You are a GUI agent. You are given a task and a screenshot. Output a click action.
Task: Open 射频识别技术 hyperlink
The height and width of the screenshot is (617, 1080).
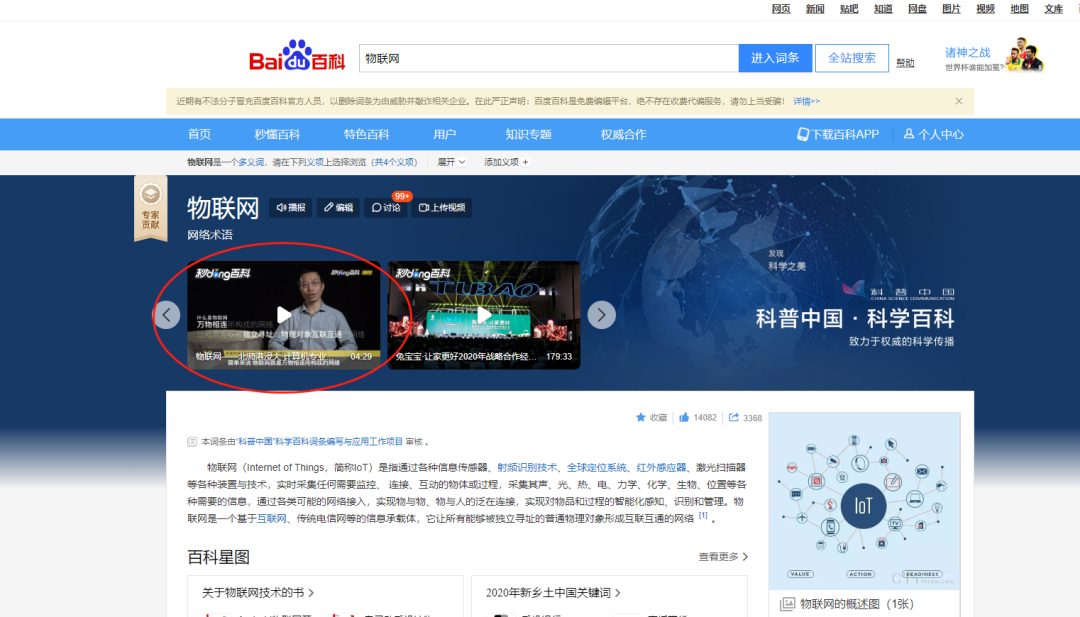tap(527, 468)
